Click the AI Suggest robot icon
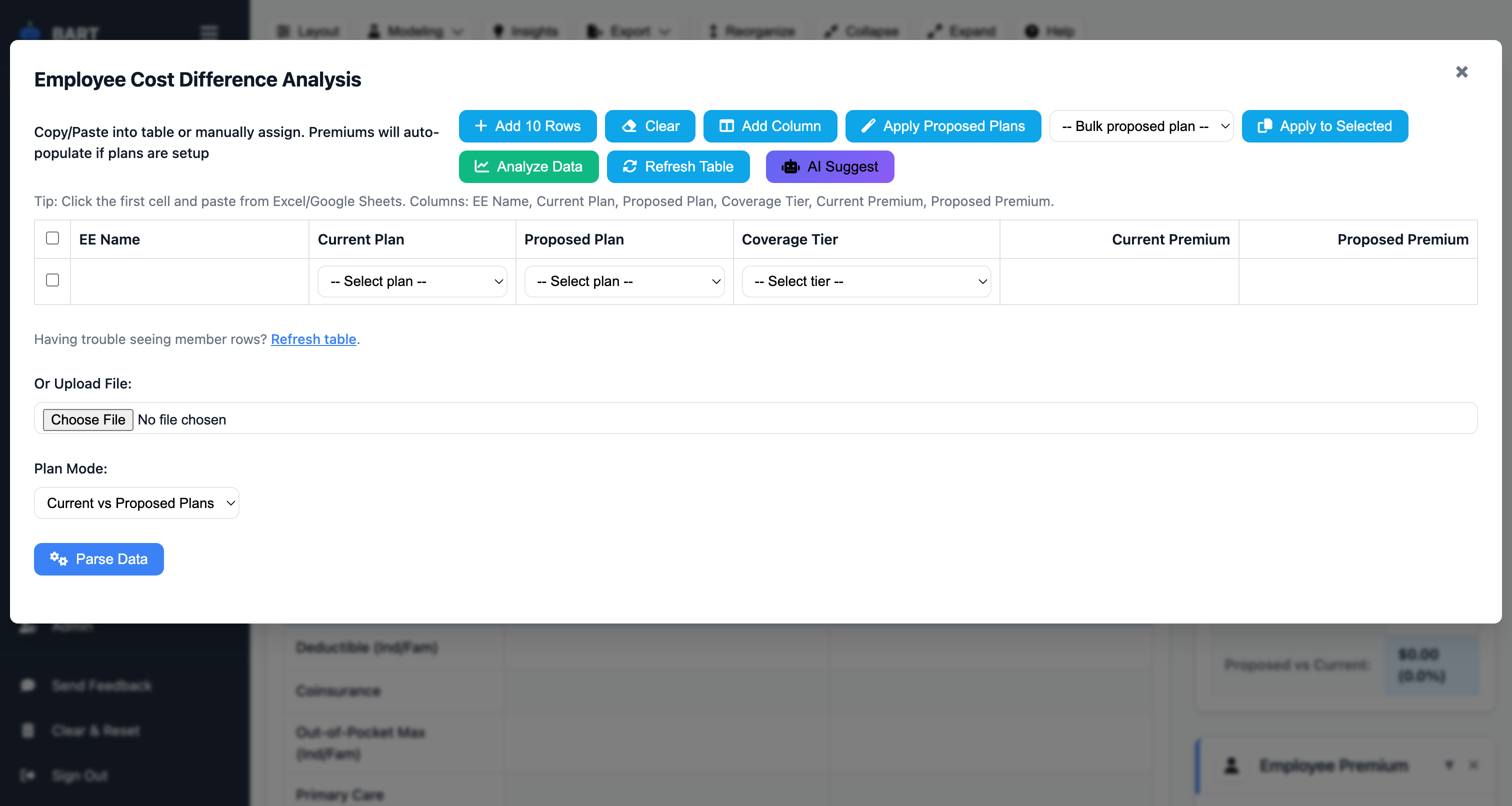 coord(790,166)
